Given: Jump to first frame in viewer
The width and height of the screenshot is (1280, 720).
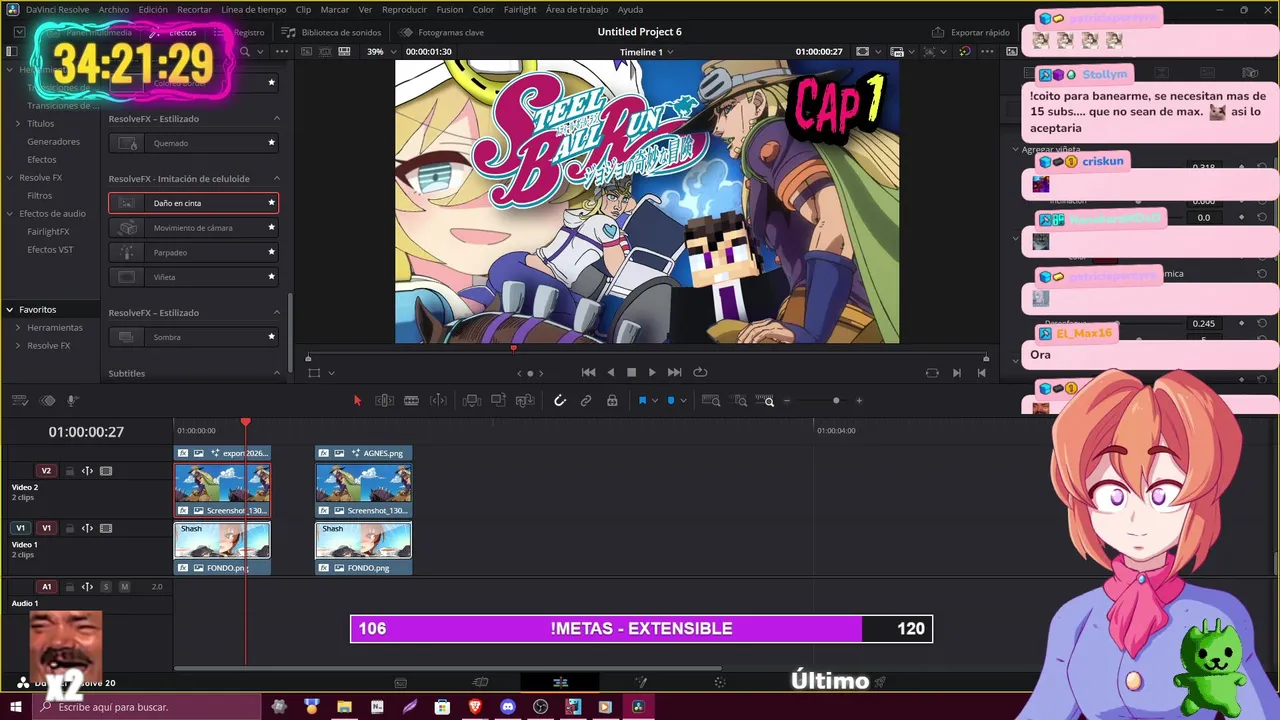Looking at the screenshot, I should tap(588, 372).
